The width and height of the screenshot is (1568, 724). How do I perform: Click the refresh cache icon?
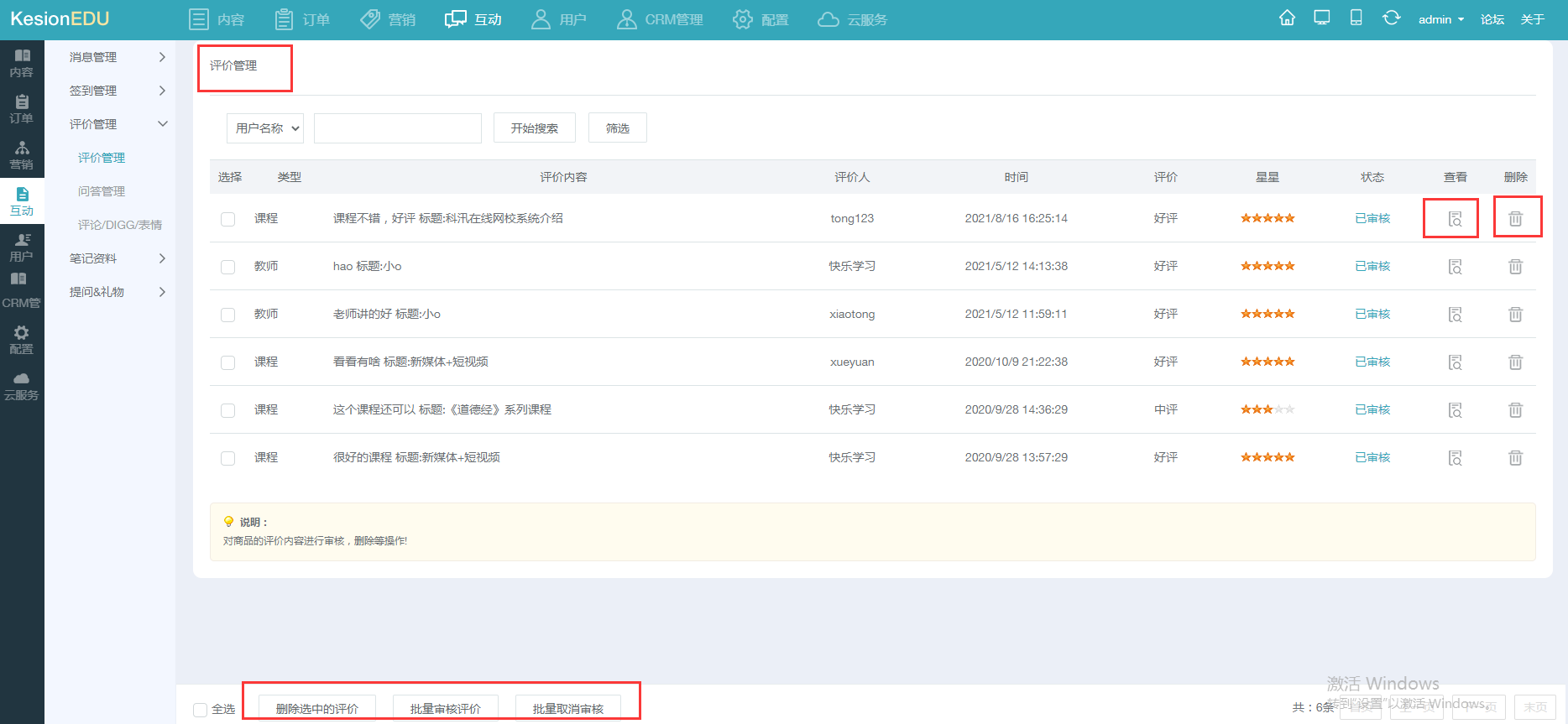[x=1391, y=18]
